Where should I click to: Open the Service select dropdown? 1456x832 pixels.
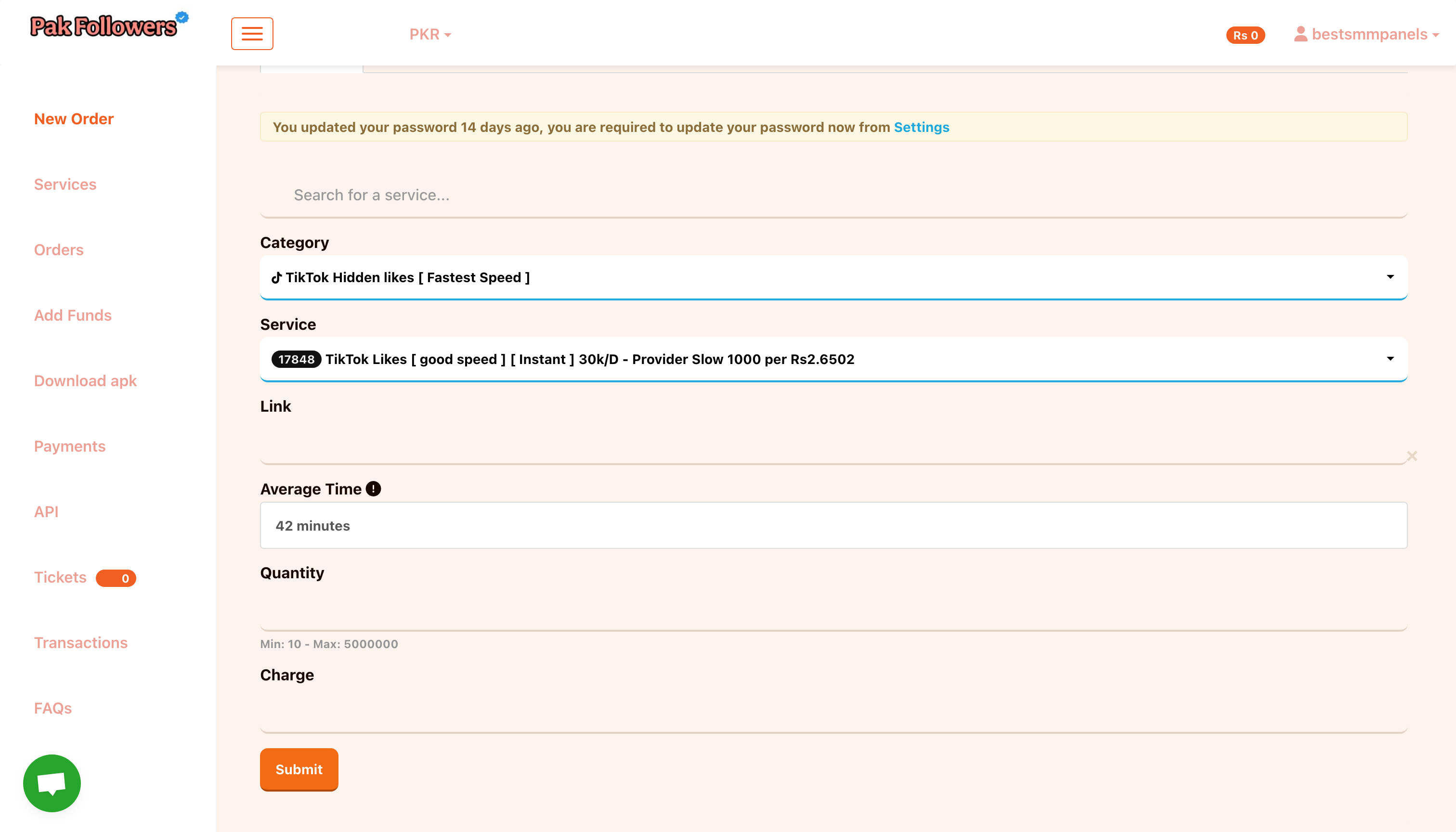pyautogui.click(x=833, y=359)
